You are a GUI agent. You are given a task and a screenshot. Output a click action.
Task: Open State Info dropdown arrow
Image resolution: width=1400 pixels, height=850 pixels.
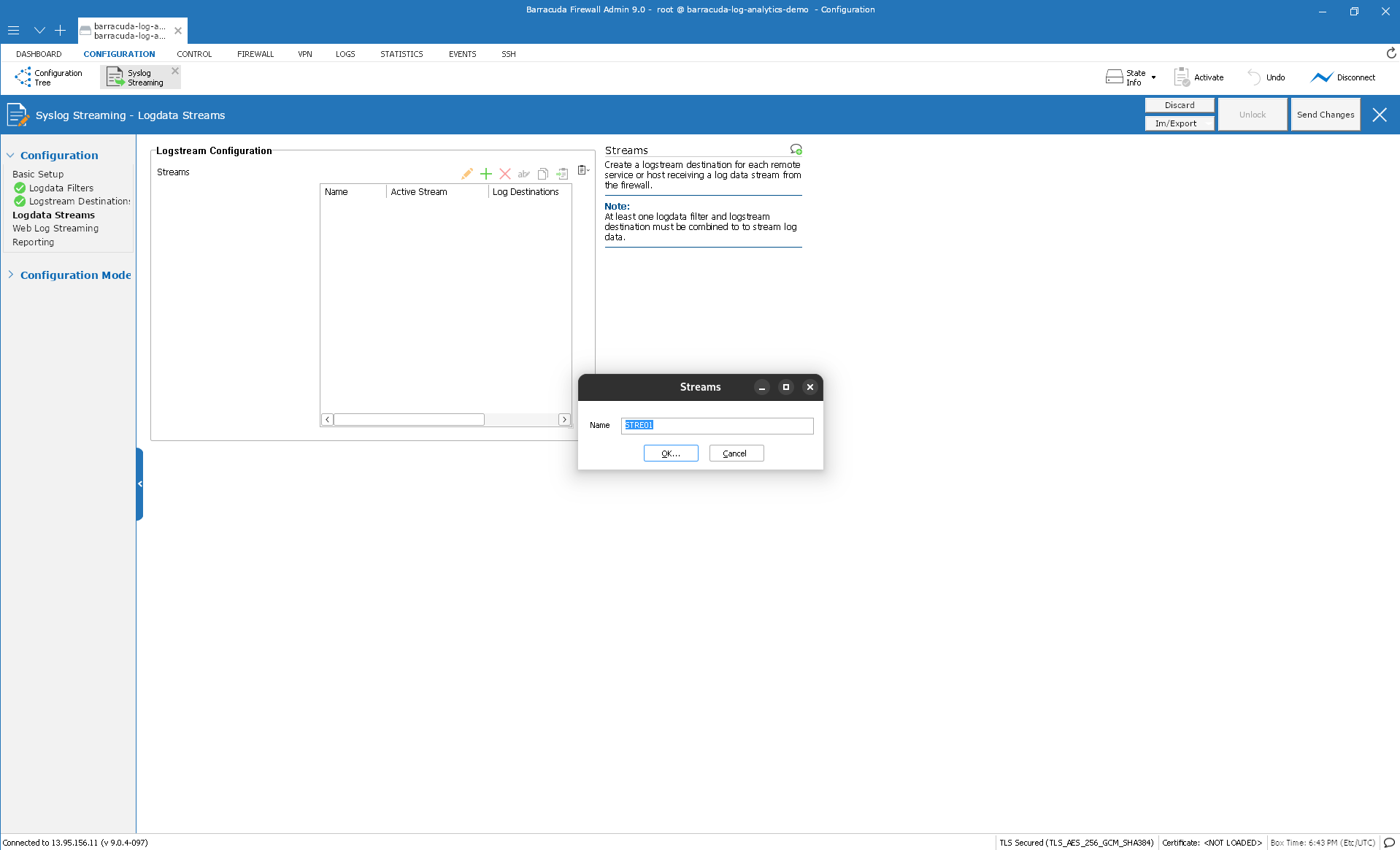point(1154,77)
